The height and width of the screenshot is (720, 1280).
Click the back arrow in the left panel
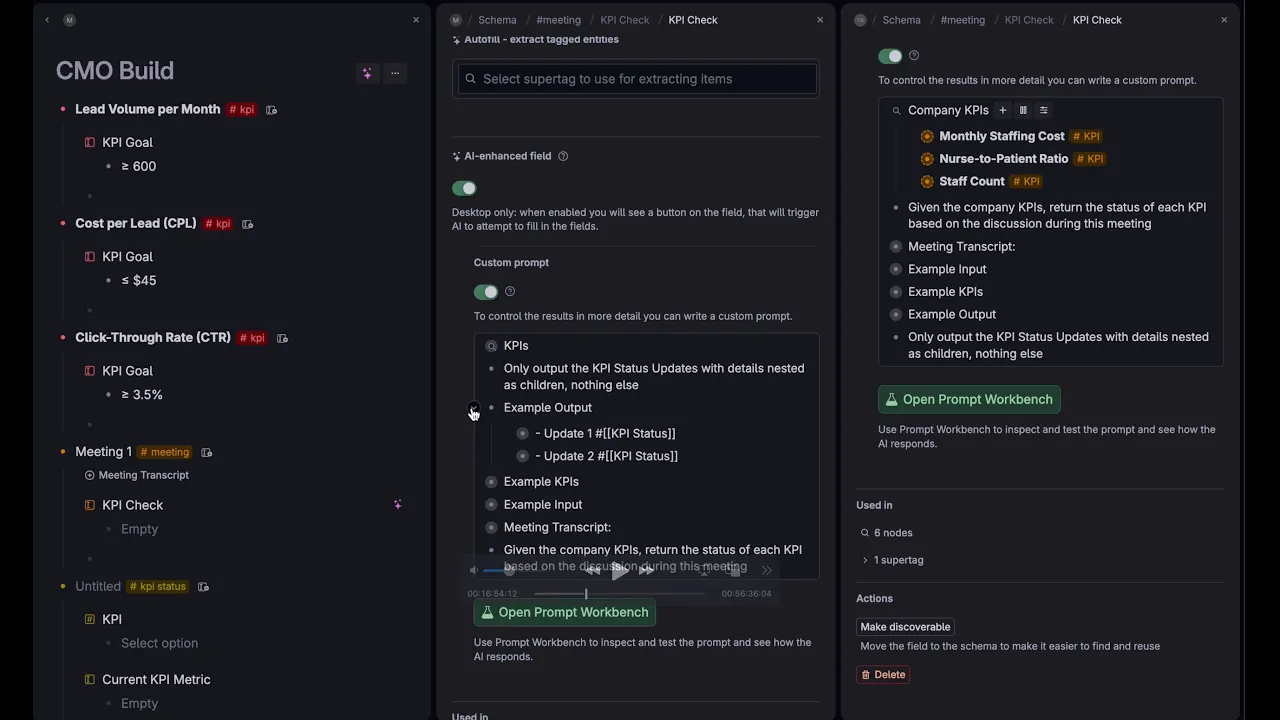coord(47,20)
